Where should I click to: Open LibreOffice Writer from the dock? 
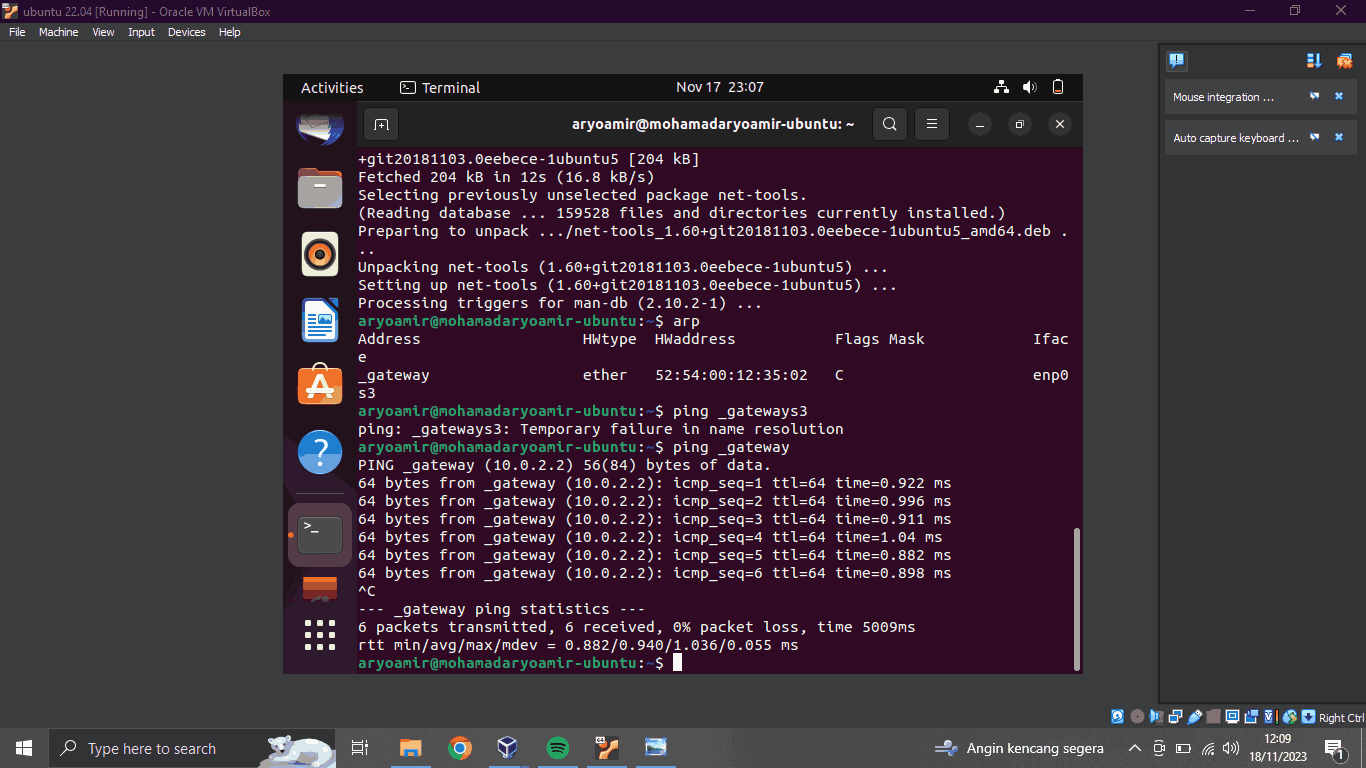point(320,320)
